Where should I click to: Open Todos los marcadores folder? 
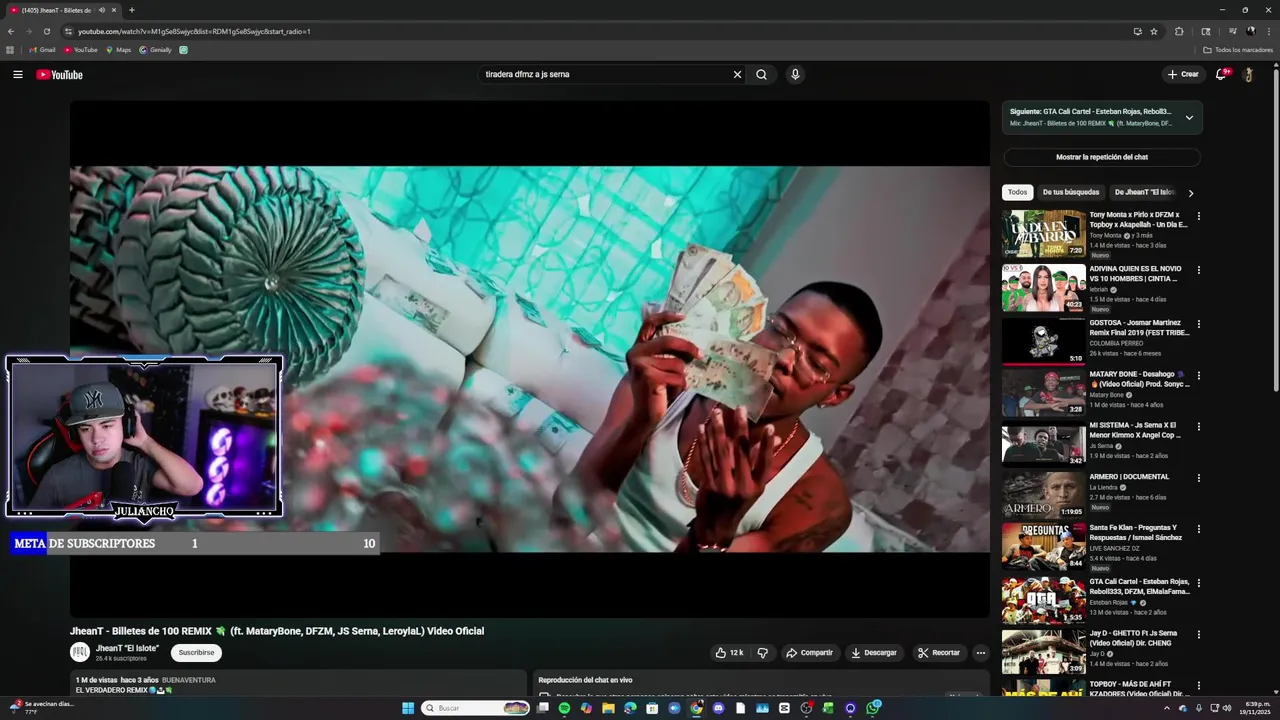pyautogui.click(x=1238, y=50)
